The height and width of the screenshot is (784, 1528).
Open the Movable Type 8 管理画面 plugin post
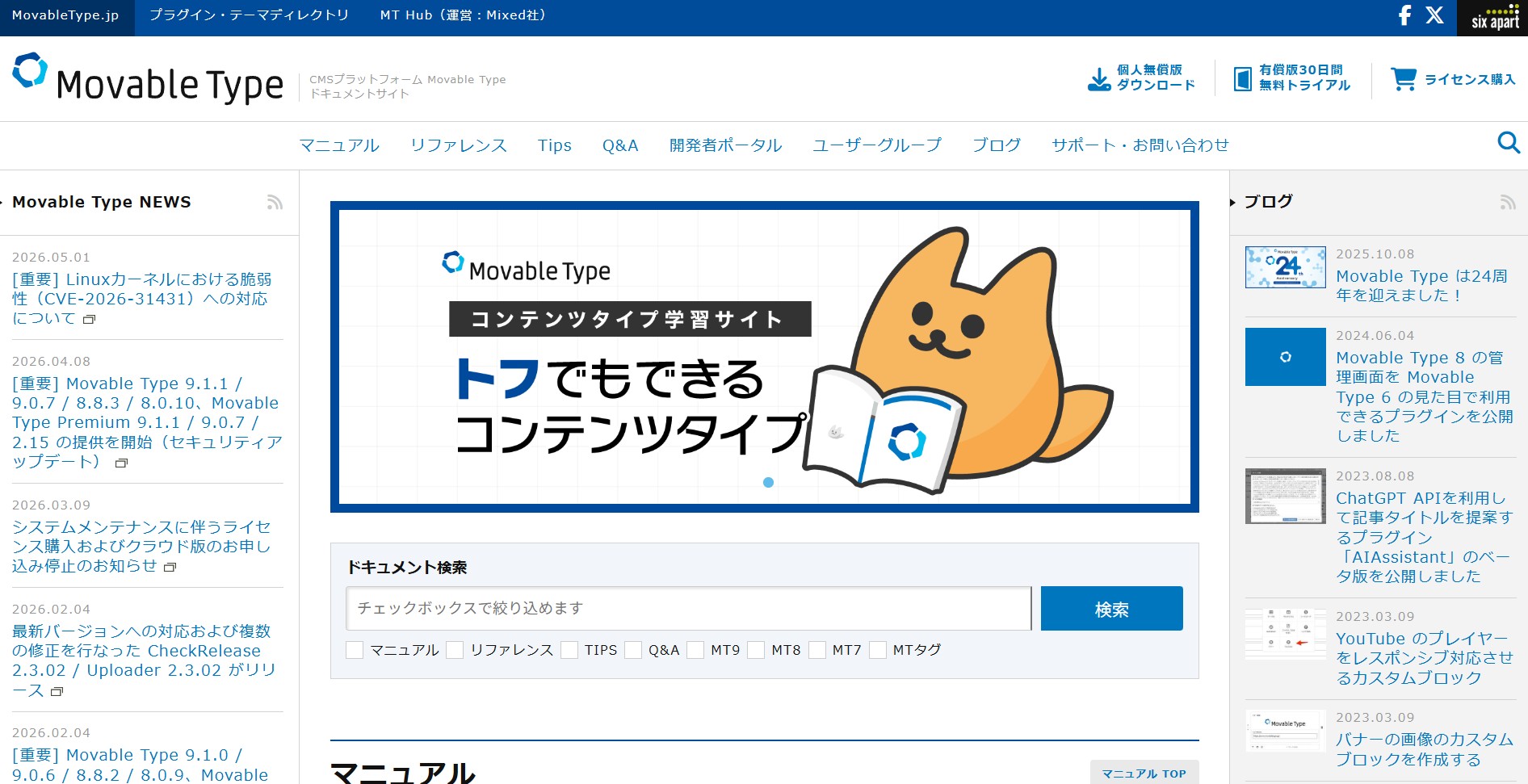(1425, 396)
